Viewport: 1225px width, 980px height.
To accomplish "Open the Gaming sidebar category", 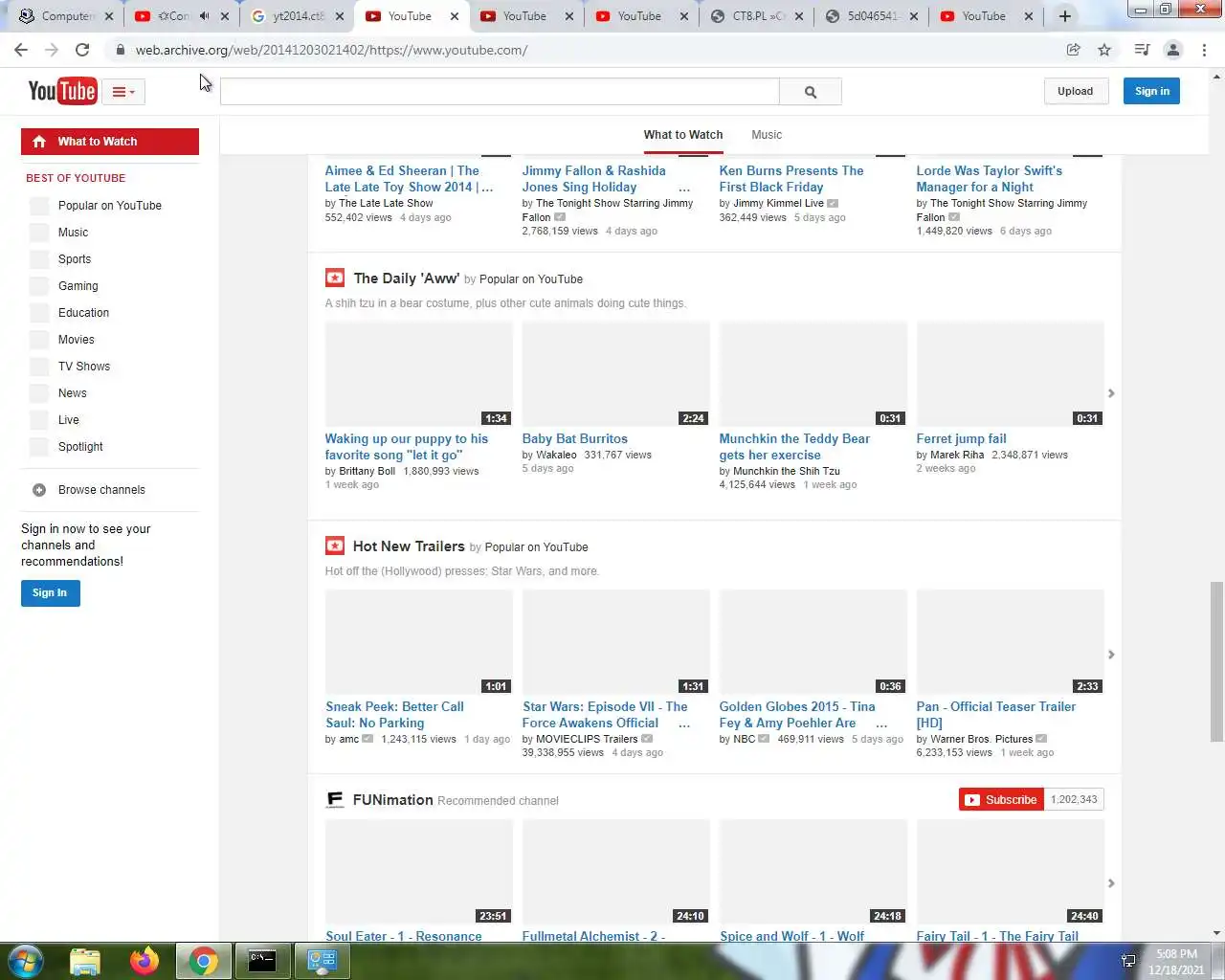I will [78, 286].
